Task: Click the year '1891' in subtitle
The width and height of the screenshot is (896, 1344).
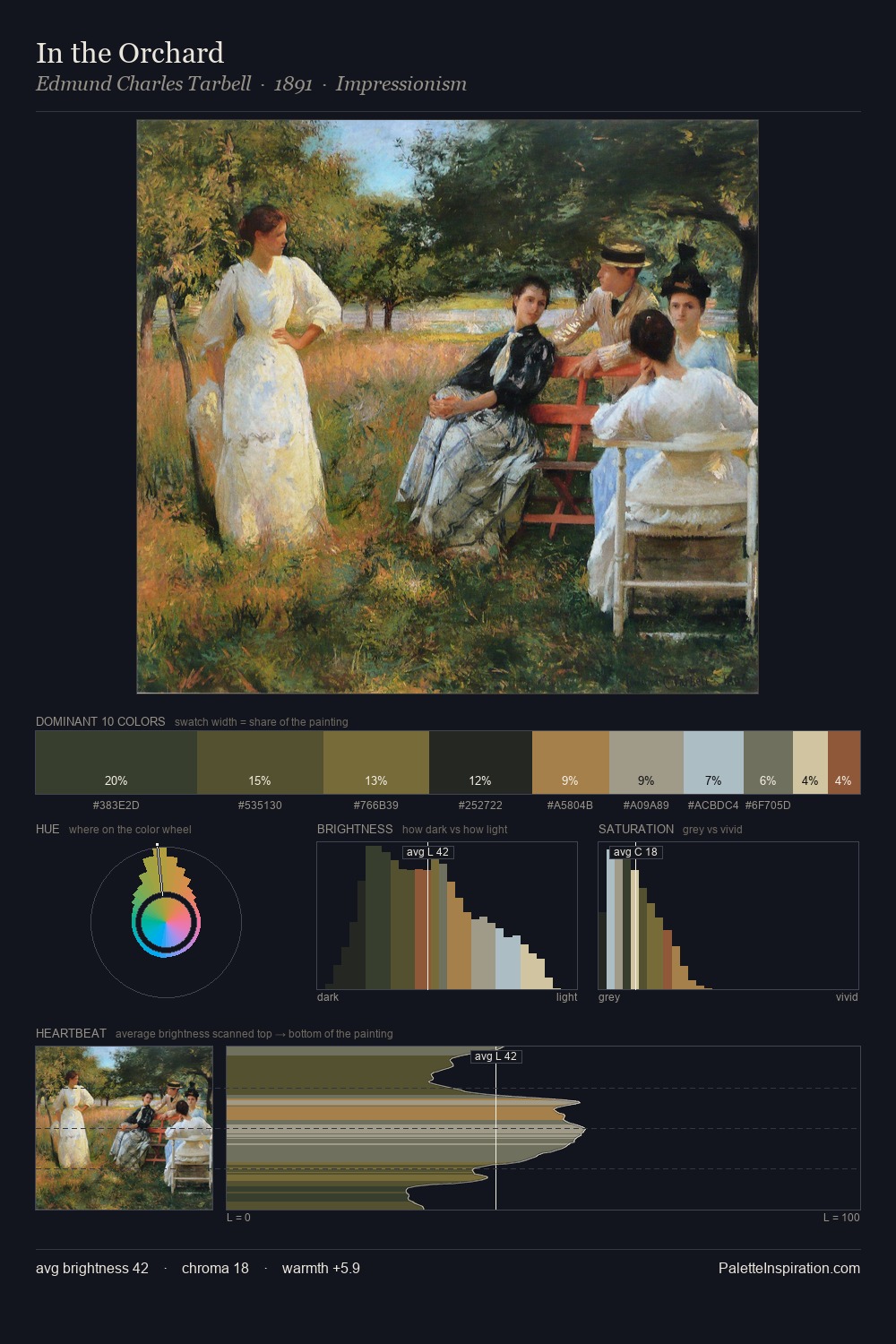Action: coord(293,84)
